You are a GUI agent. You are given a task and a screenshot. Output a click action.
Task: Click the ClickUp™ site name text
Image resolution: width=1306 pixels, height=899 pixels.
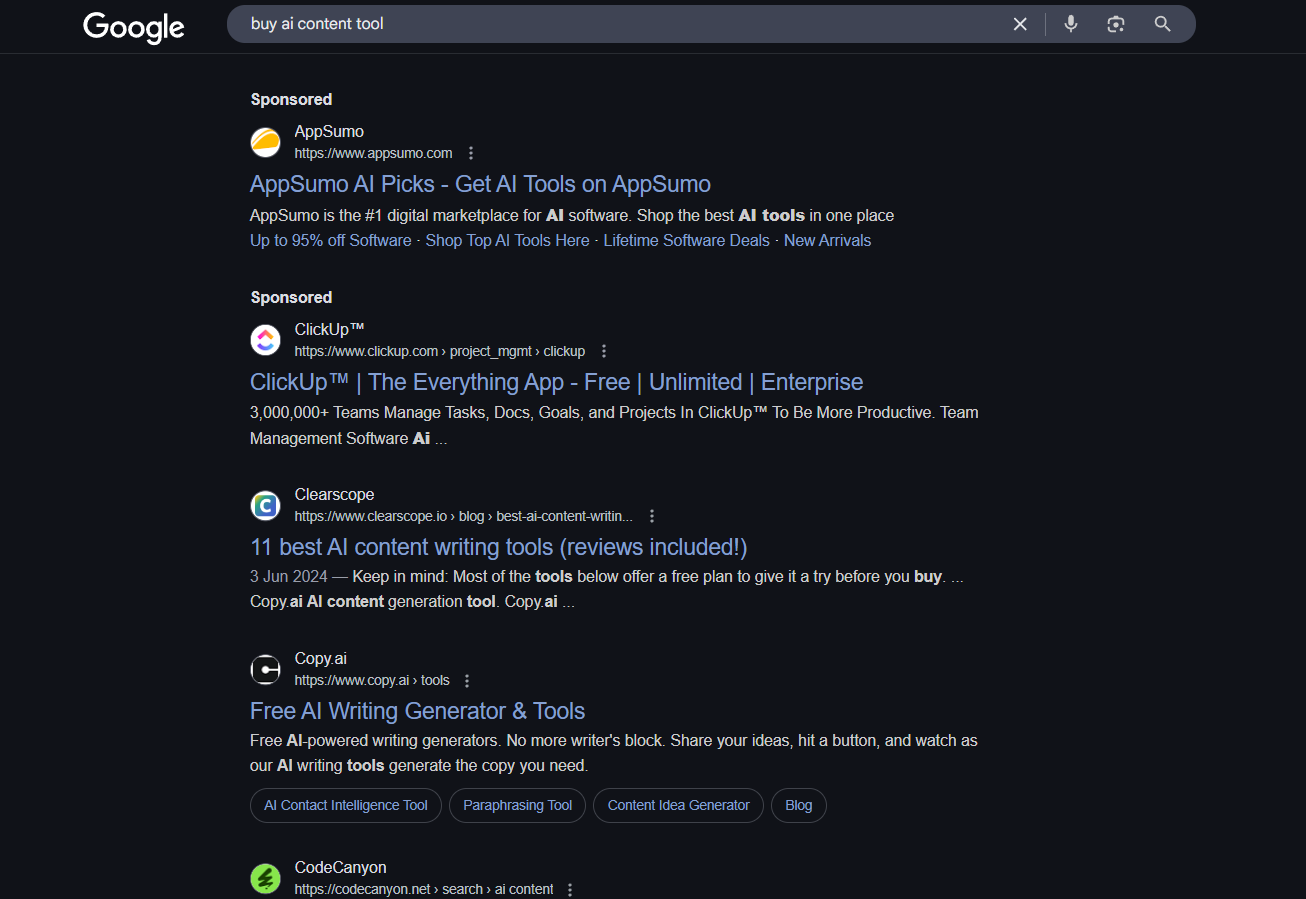coord(329,329)
